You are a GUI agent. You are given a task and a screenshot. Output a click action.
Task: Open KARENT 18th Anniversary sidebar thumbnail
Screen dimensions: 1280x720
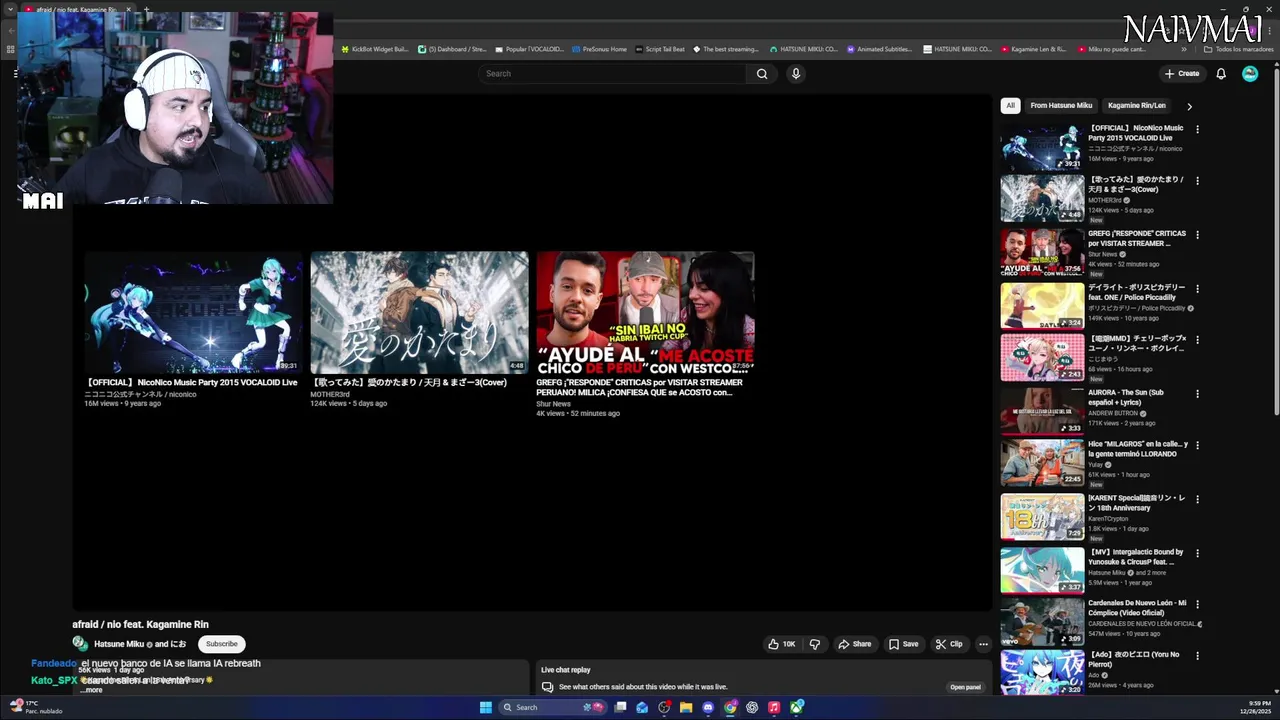[x=1042, y=517]
